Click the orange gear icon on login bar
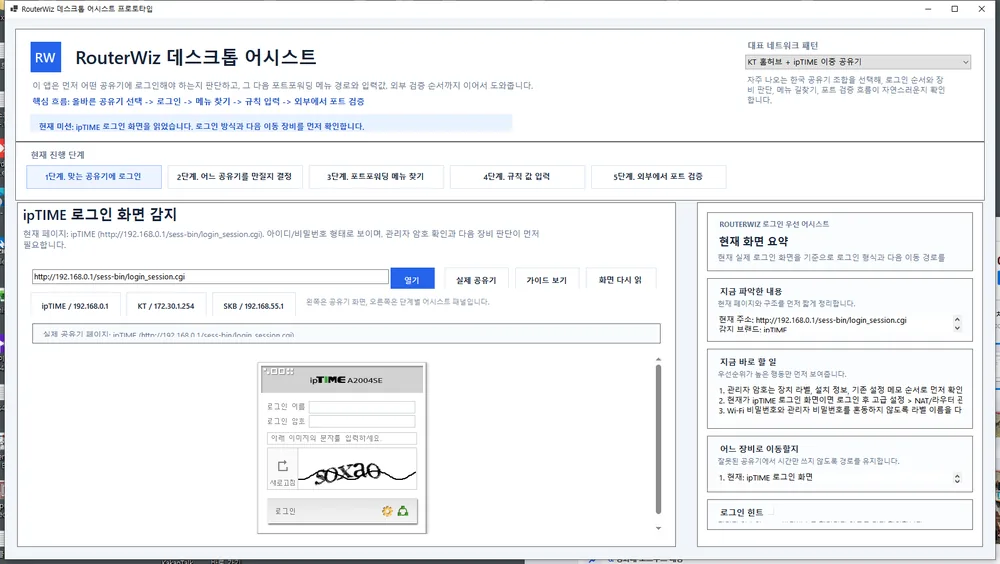The height and width of the screenshot is (564, 1000). click(x=387, y=511)
